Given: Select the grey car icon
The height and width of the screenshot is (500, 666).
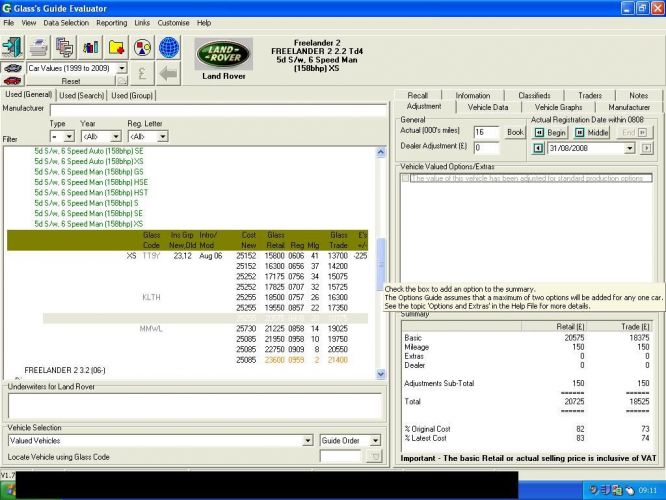Looking at the screenshot, I should pos(13,68).
